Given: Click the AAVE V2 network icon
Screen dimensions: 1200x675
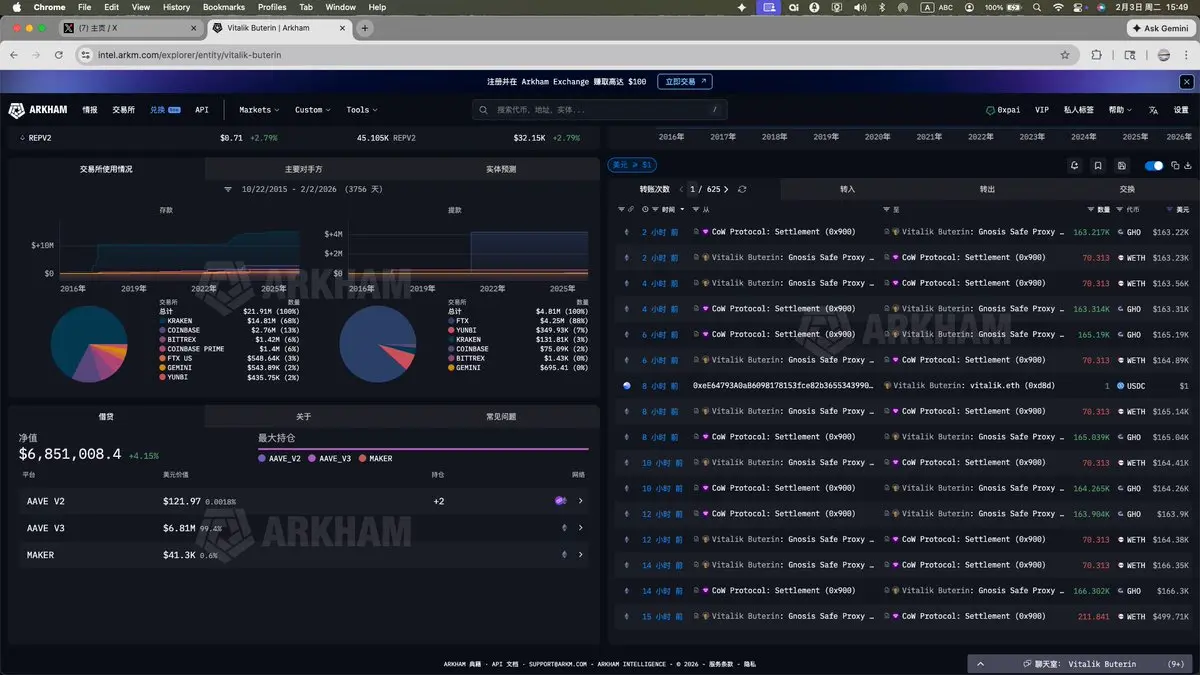Looking at the screenshot, I should 561,500.
